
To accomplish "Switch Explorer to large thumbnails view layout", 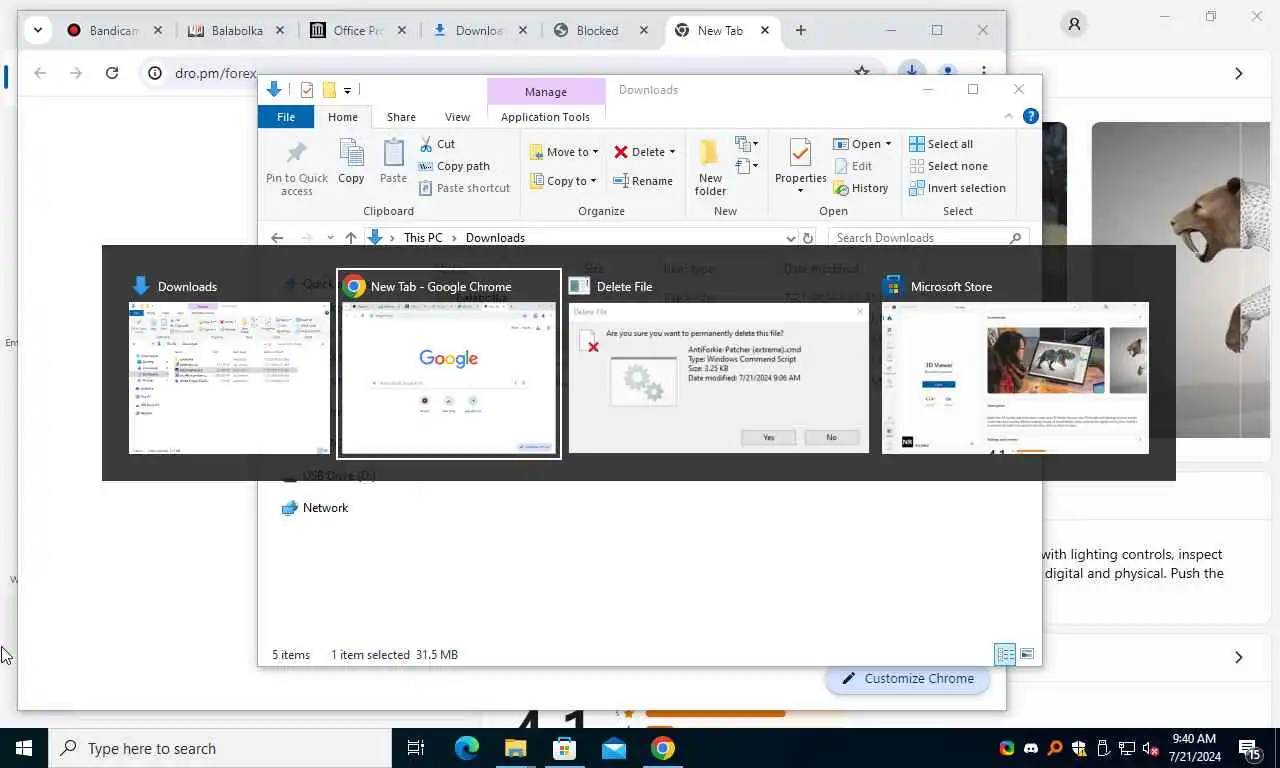I will tap(1026, 655).
